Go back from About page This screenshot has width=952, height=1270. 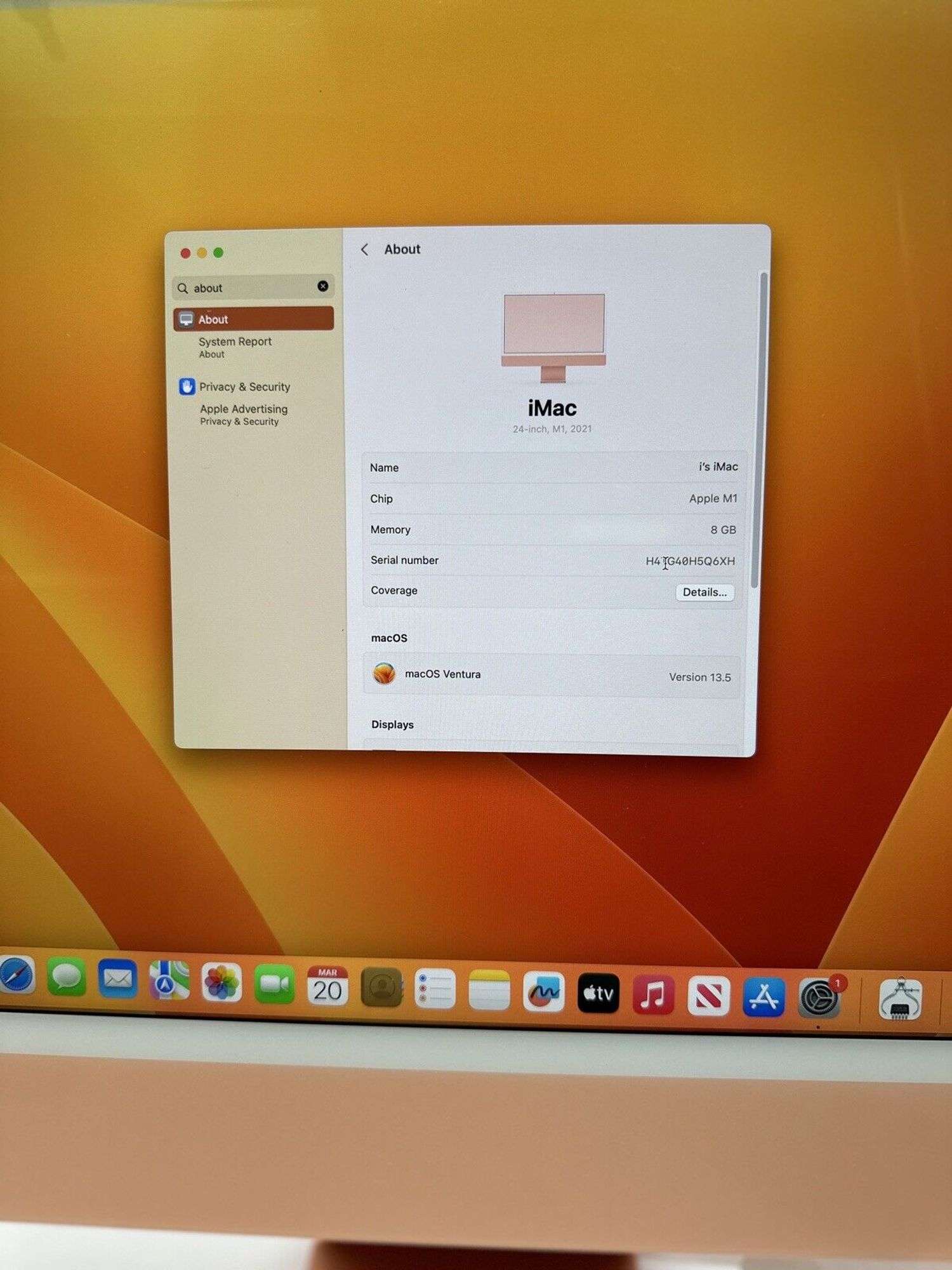pyautogui.click(x=364, y=250)
